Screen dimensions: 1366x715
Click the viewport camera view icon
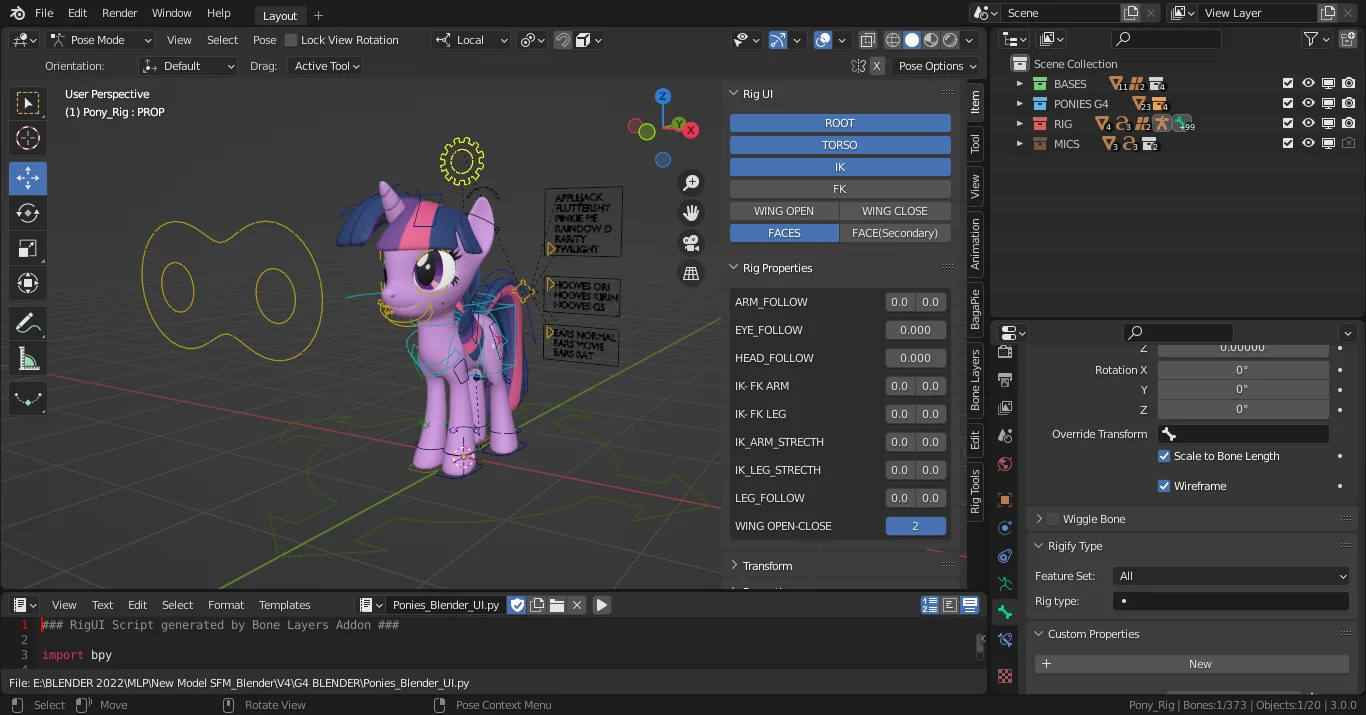(x=691, y=243)
